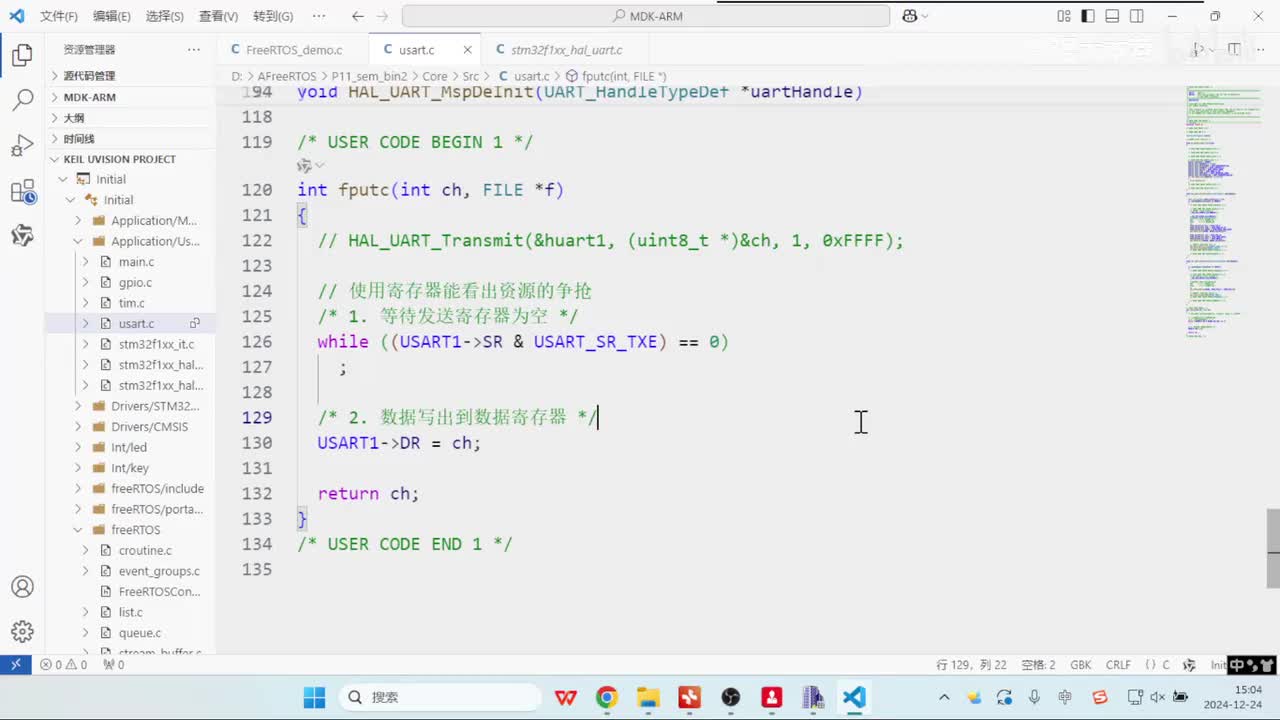Open queue.c in freeRTOS folder
This screenshot has height=720, width=1280.
coord(140,633)
